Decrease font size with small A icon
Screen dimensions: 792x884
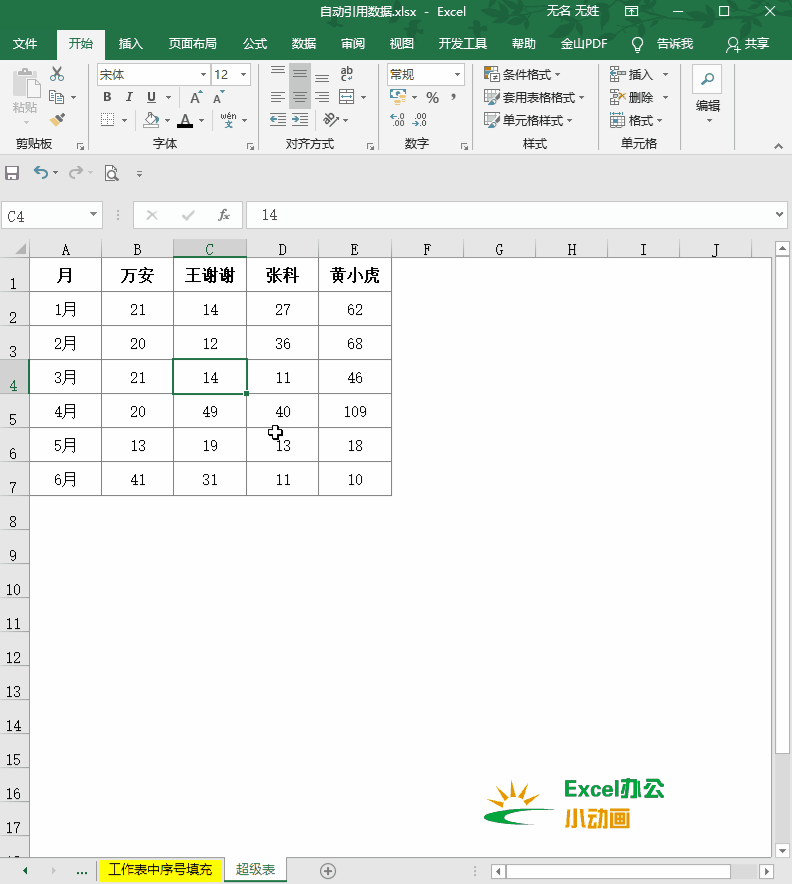point(218,97)
